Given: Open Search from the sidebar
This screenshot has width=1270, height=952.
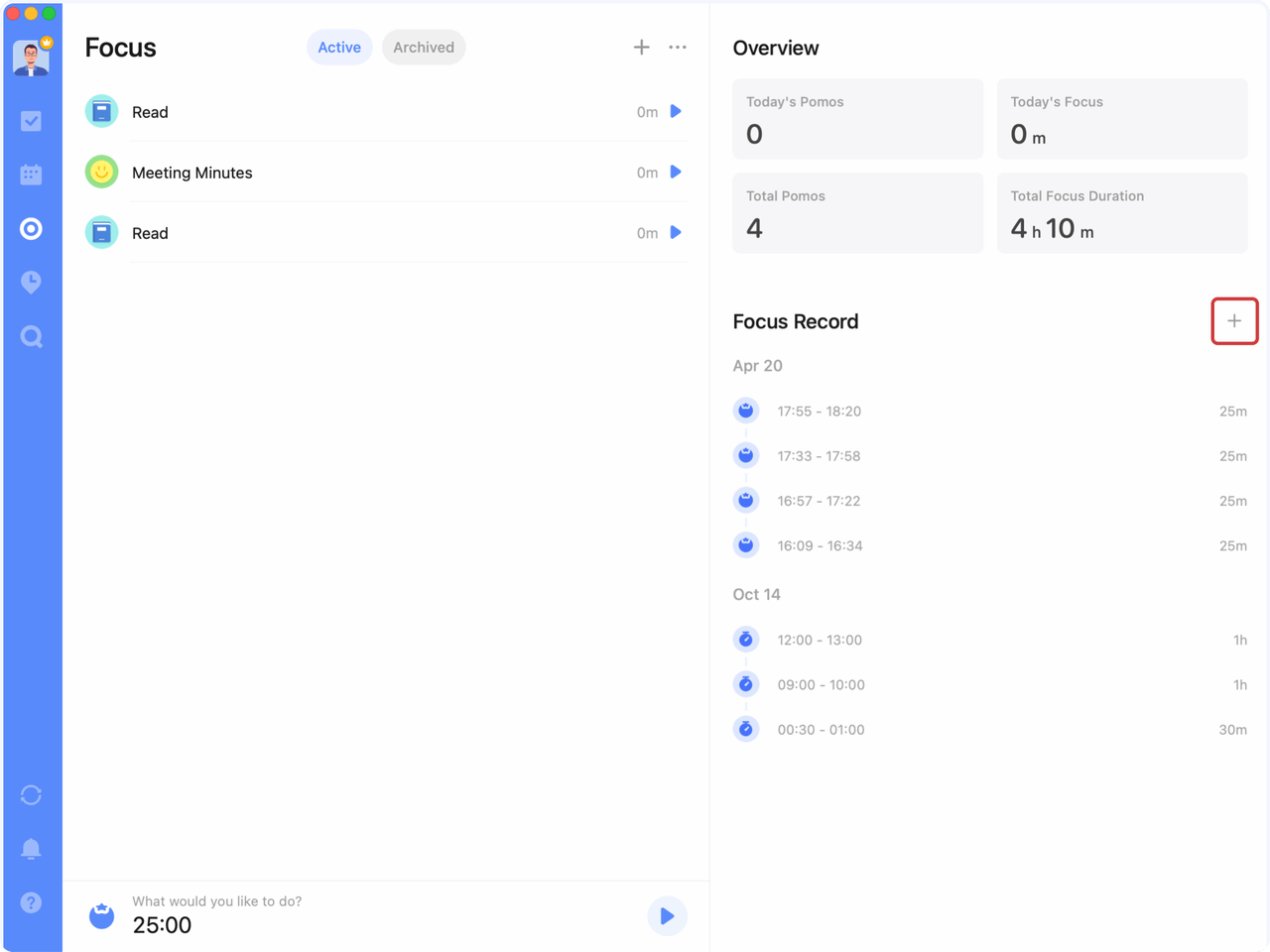Looking at the screenshot, I should point(31,336).
